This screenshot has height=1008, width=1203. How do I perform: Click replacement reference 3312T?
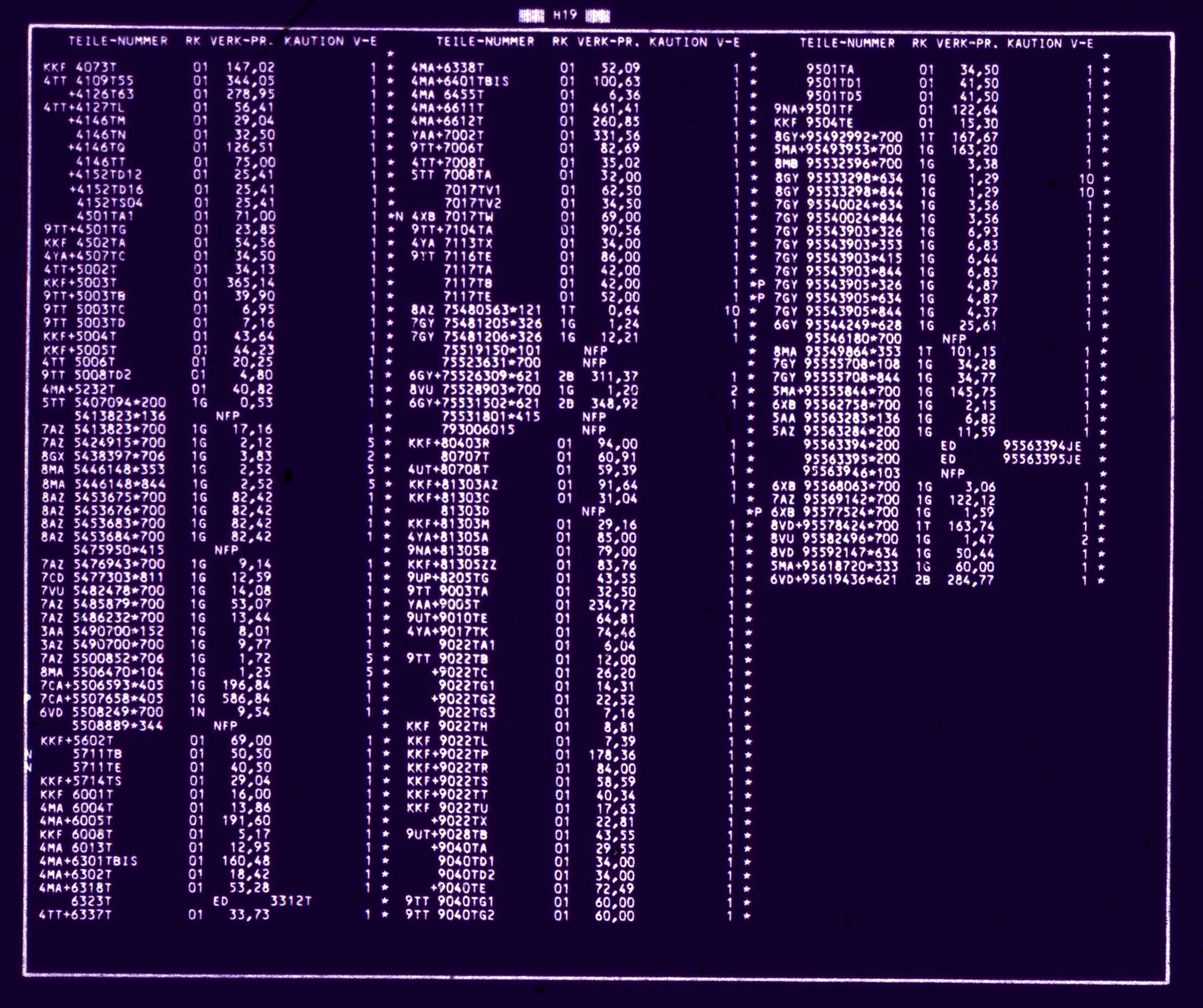tap(291, 901)
